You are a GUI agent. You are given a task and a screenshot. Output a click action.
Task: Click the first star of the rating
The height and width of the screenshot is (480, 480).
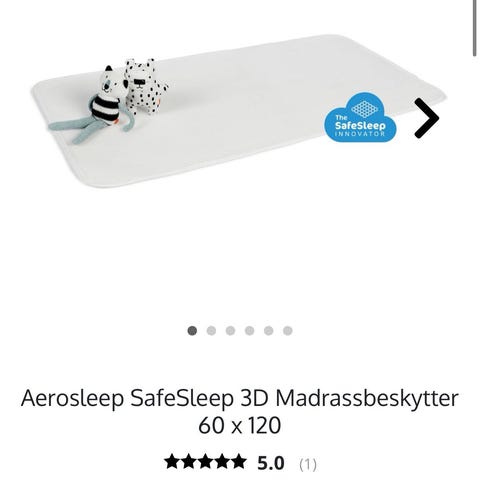(172, 462)
